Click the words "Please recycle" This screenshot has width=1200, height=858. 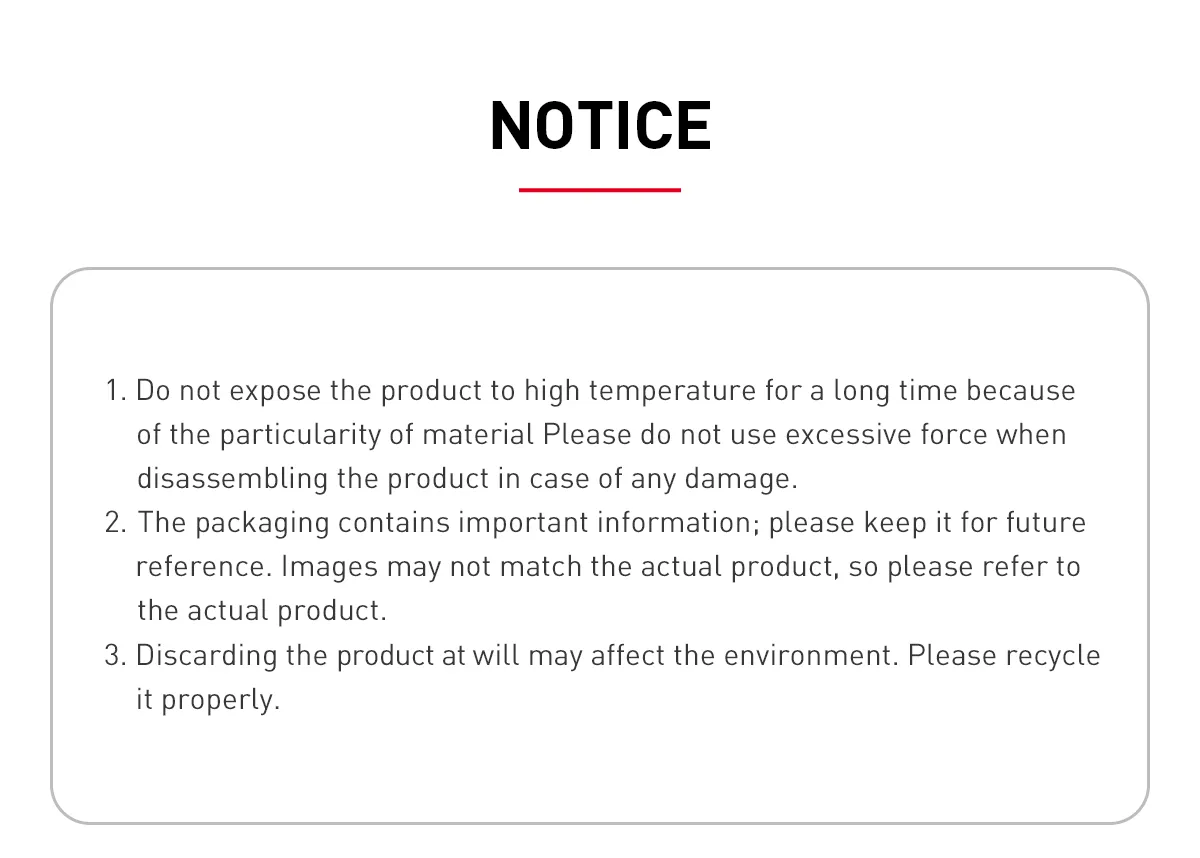coord(1004,656)
